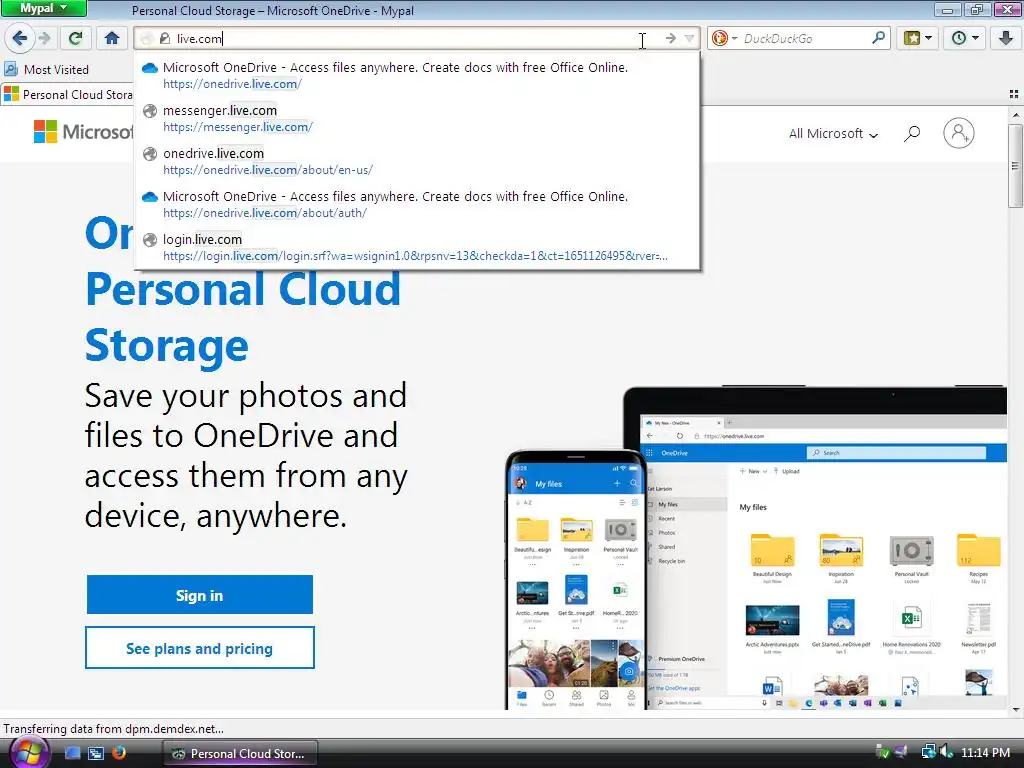The width and height of the screenshot is (1024, 768).
Task: Click the 11:14 PM clock
Action: (985, 752)
